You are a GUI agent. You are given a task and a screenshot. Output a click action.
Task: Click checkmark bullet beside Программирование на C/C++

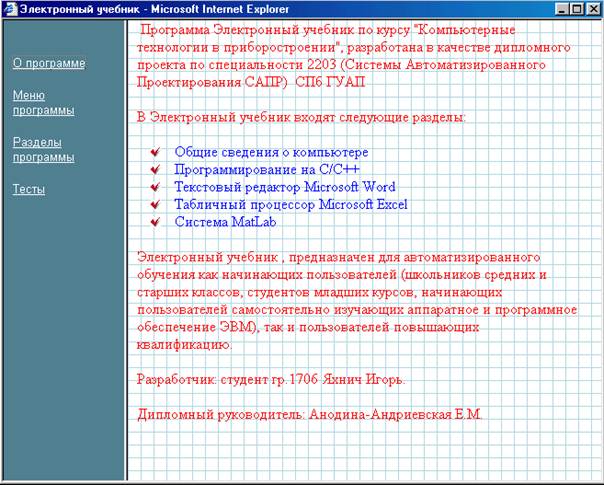click(x=155, y=169)
